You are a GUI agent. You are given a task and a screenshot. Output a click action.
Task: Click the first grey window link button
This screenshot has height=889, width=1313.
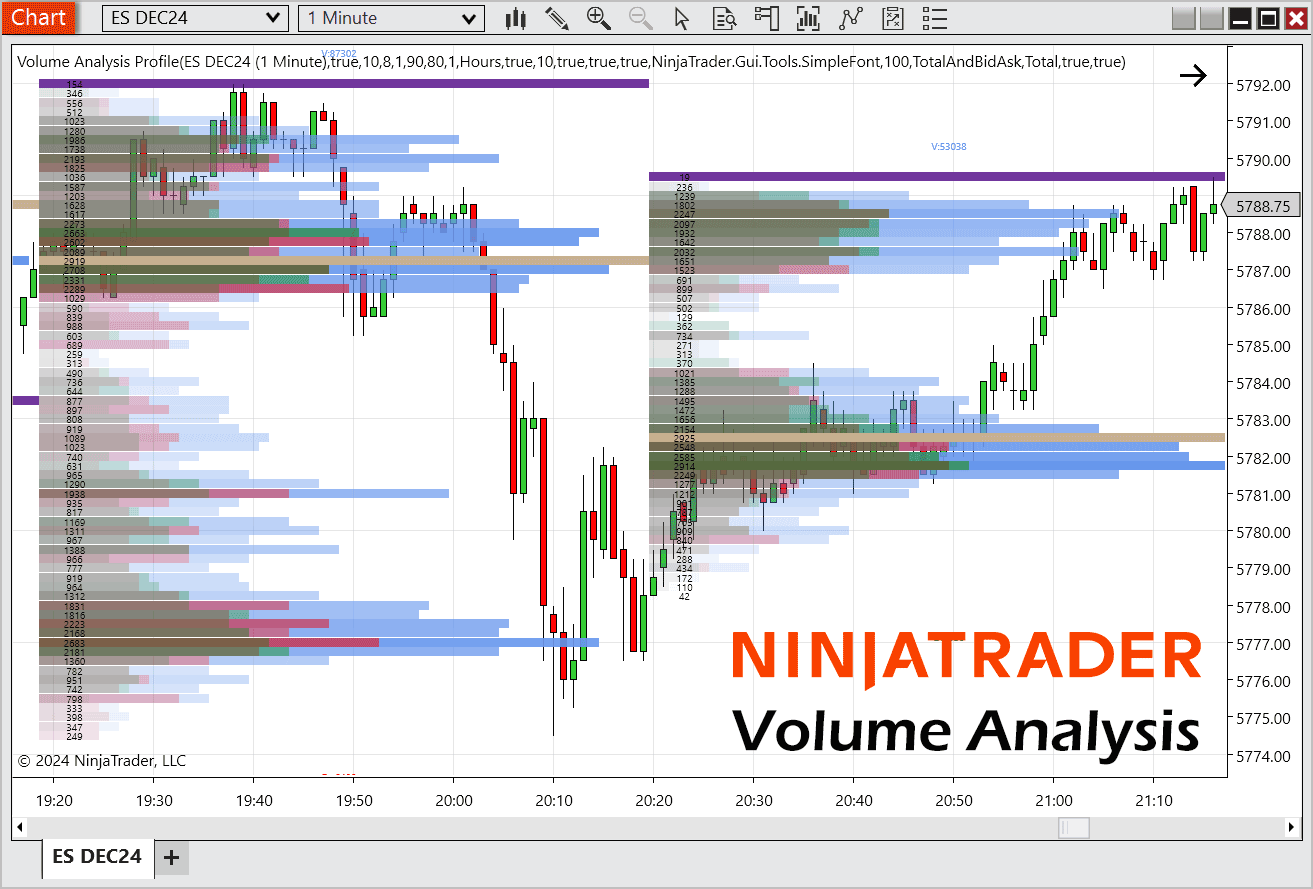[1184, 18]
